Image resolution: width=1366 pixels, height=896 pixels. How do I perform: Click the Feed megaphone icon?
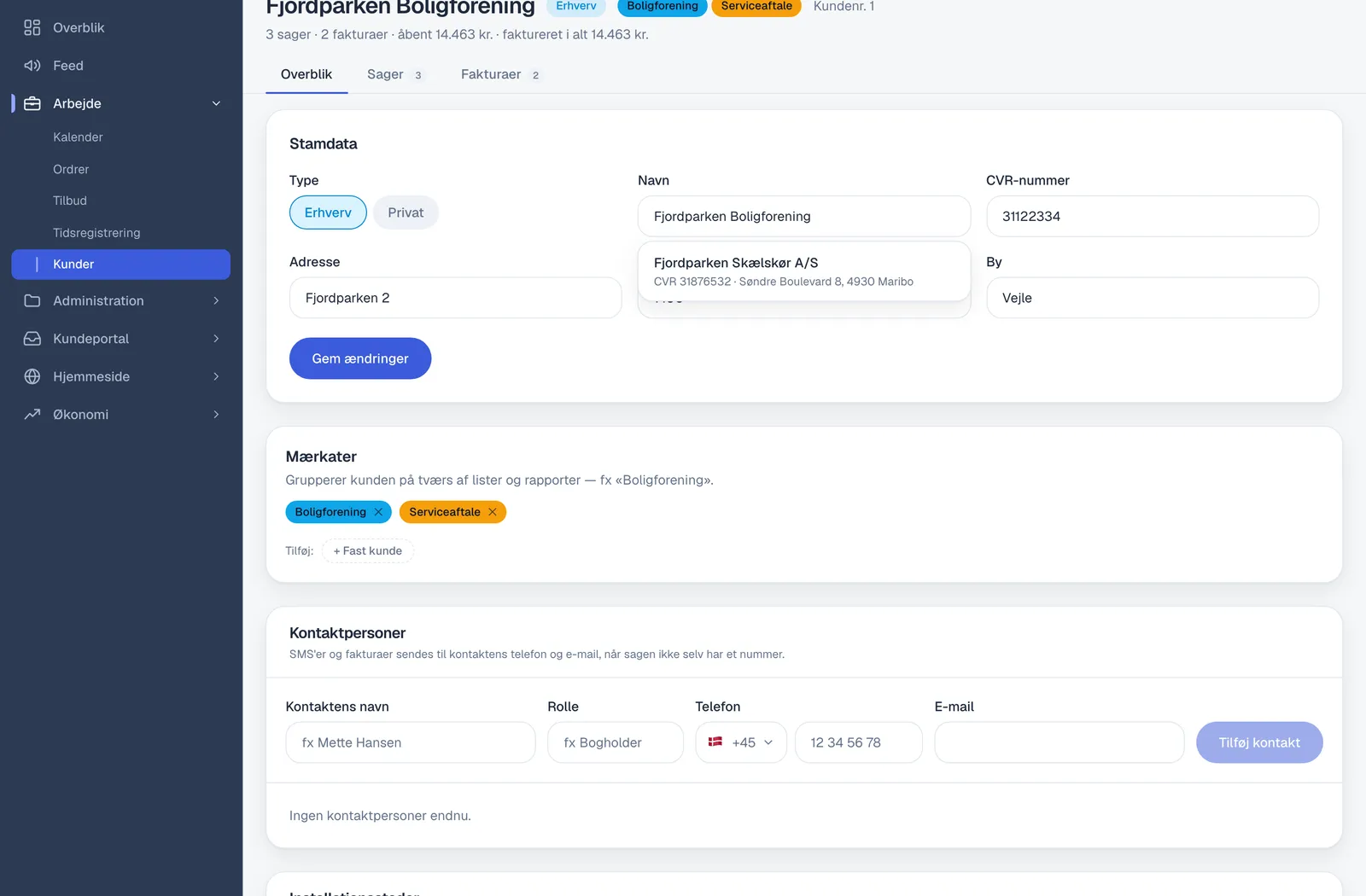(32, 66)
